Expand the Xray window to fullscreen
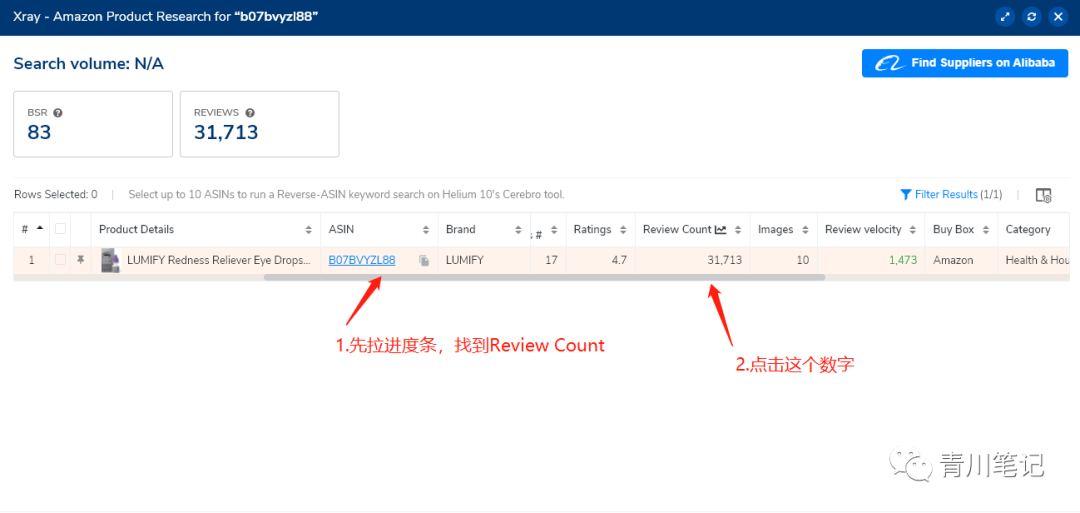Image resolution: width=1080 pixels, height=513 pixels. point(1006,17)
